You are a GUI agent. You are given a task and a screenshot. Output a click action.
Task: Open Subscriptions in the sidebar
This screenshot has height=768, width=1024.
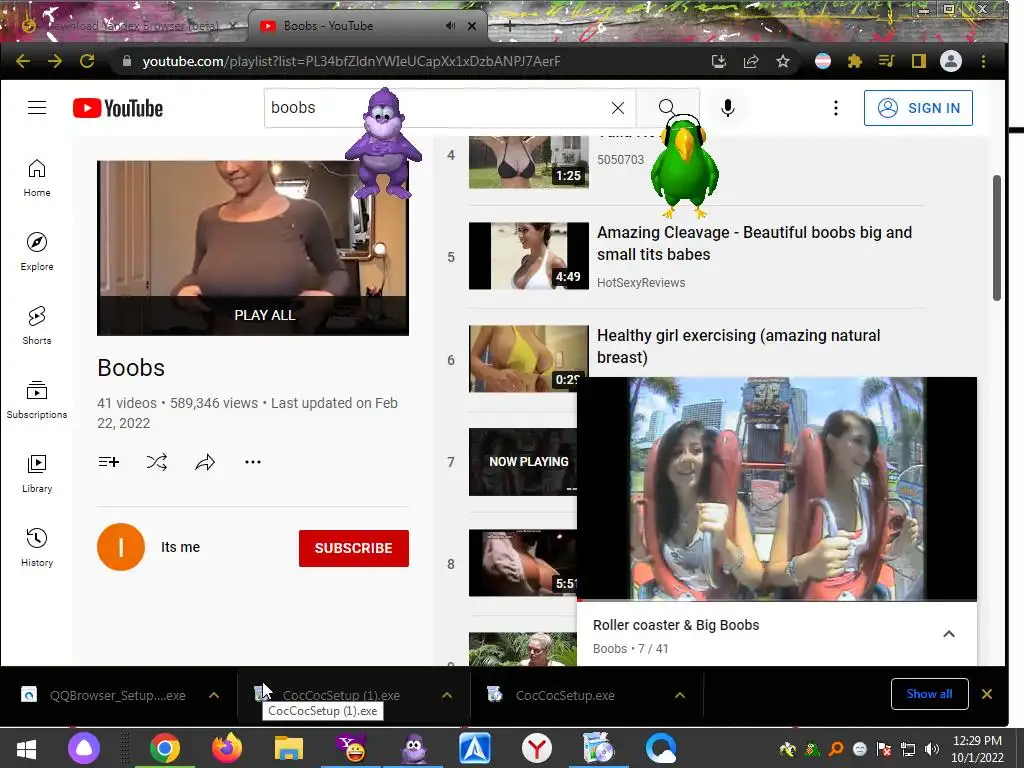[x=37, y=399]
